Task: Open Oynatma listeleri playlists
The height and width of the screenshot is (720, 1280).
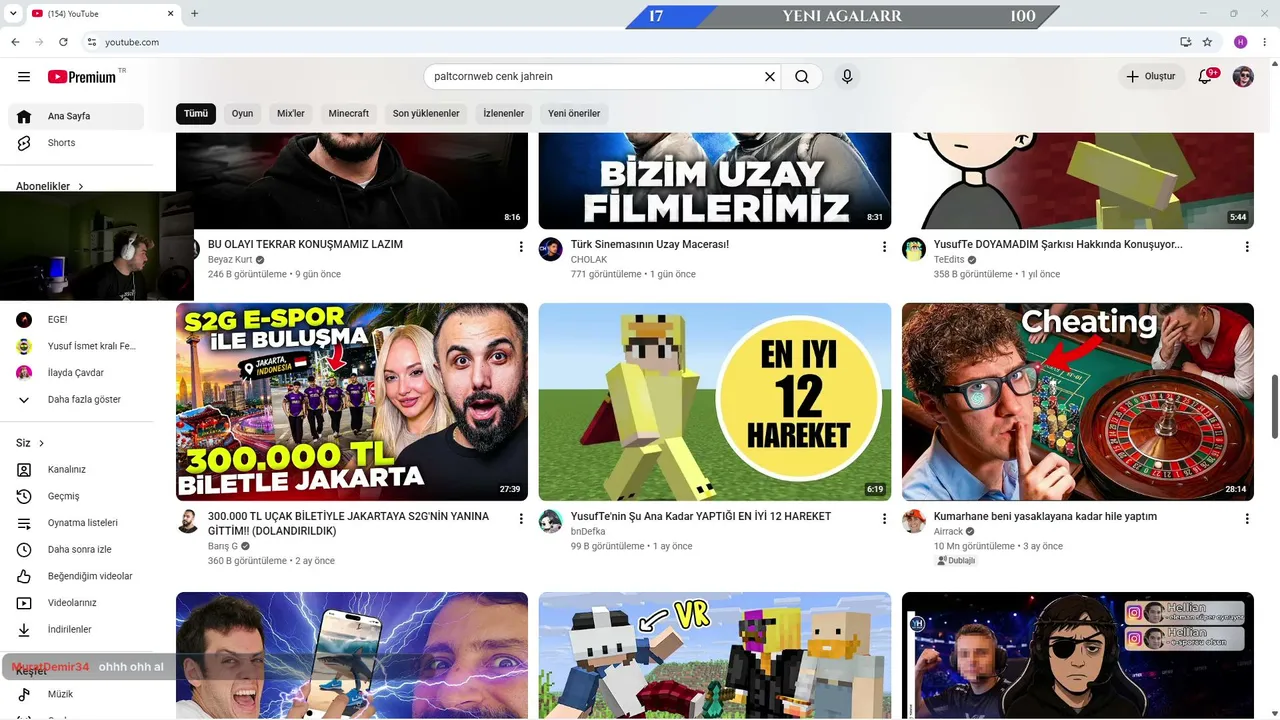Action: point(76,523)
